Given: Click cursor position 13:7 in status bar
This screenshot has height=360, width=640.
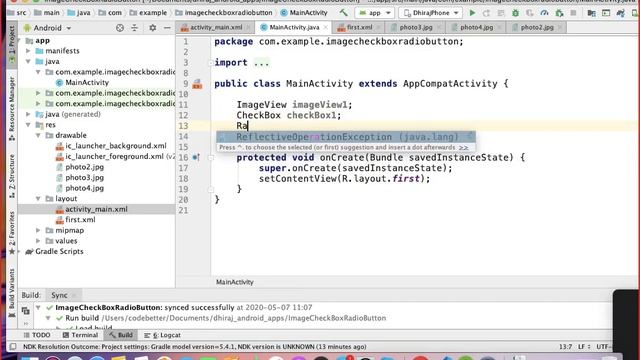Looking at the screenshot, I should (565, 347).
